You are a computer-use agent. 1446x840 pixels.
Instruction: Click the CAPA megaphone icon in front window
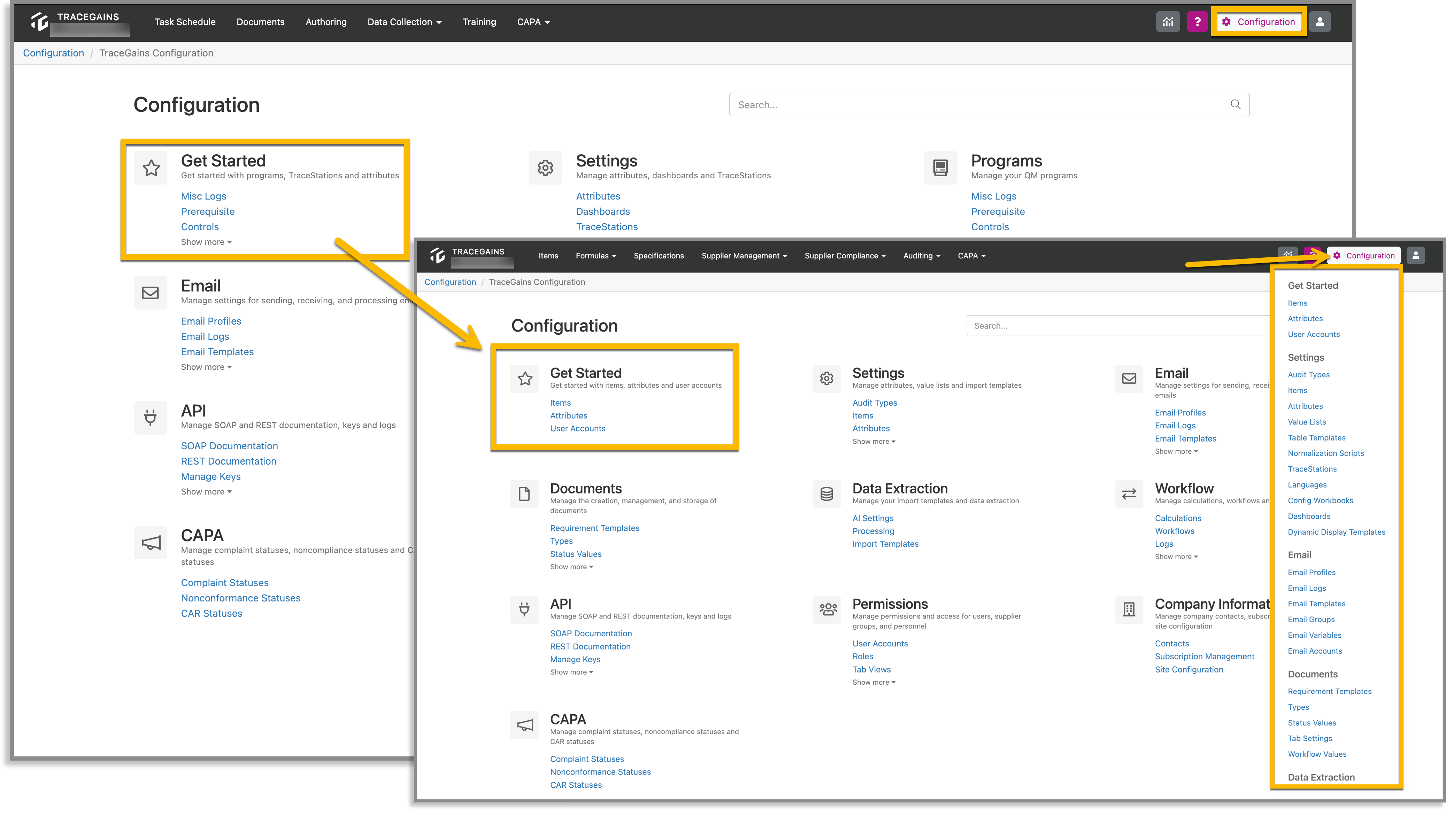524,725
